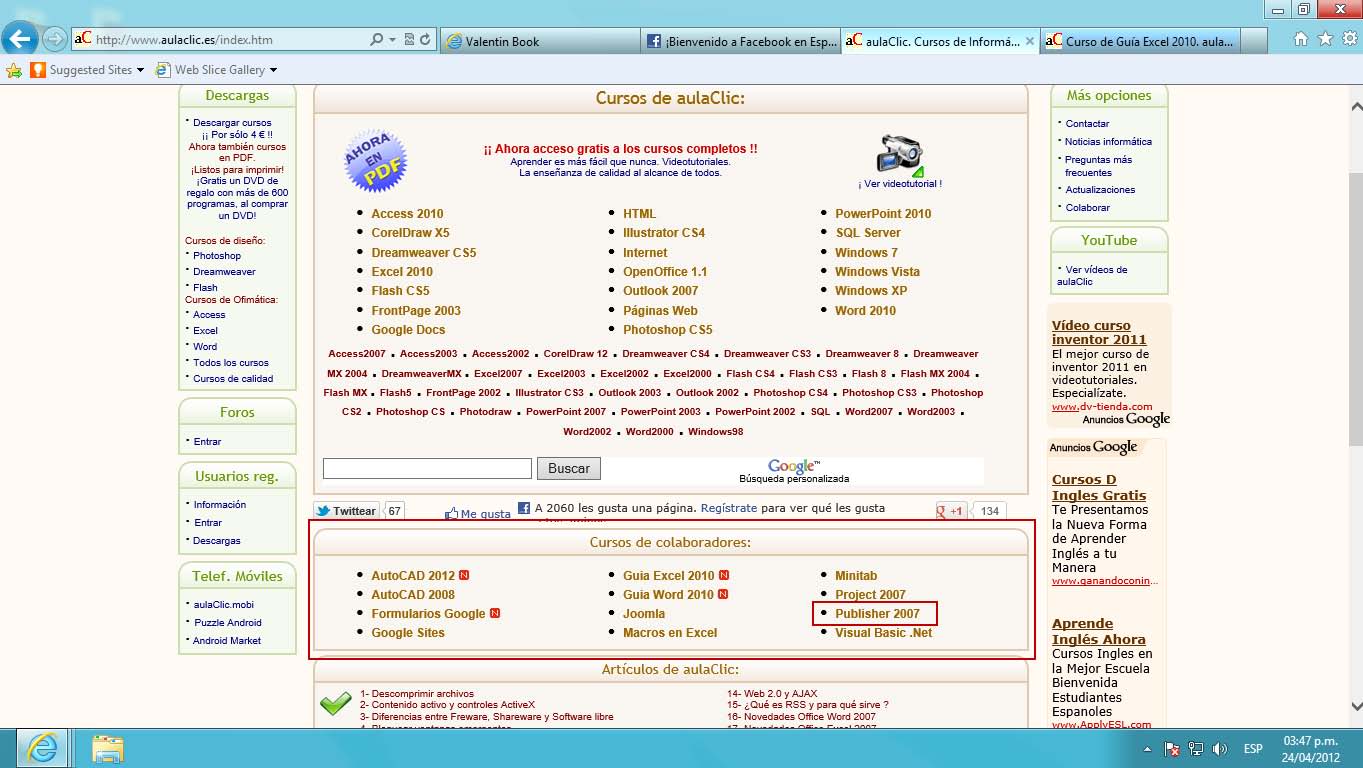
Task: Open the Access 2010 course link
Action: (x=407, y=213)
